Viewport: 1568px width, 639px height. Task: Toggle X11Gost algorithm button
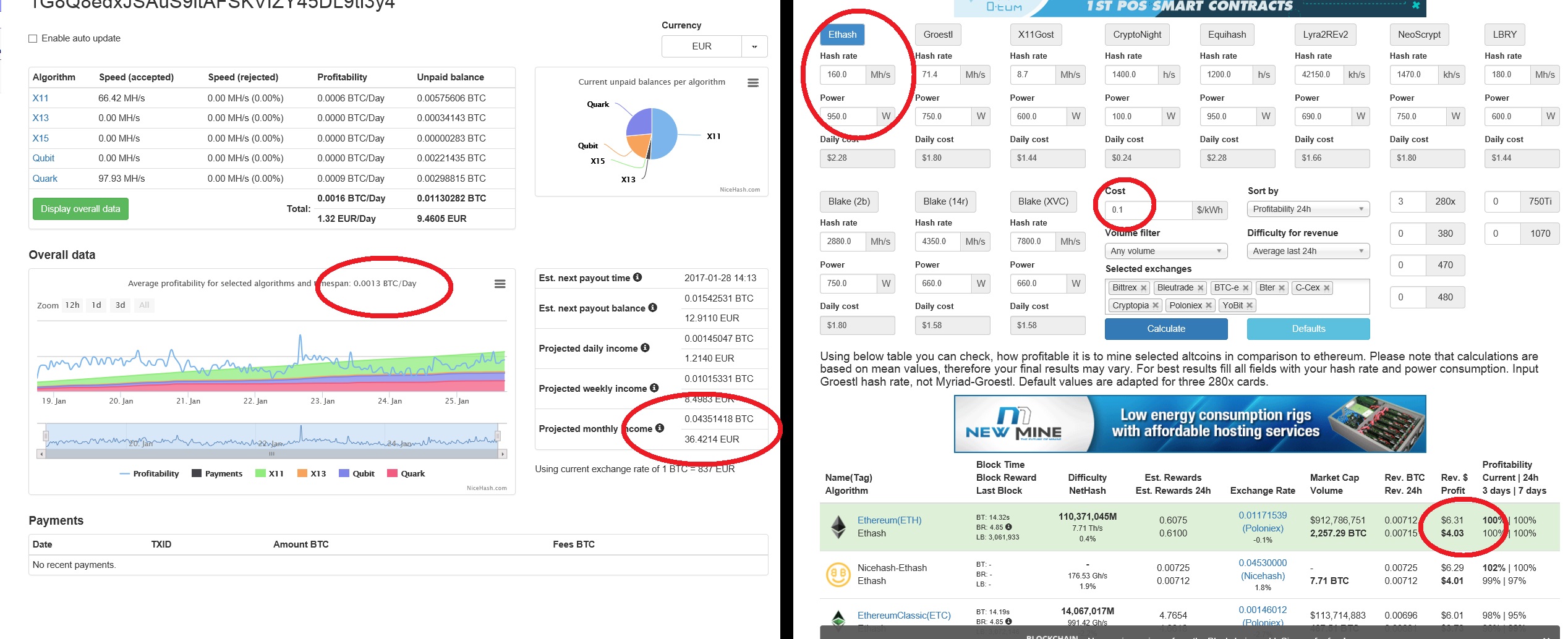(x=1036, y=35)
